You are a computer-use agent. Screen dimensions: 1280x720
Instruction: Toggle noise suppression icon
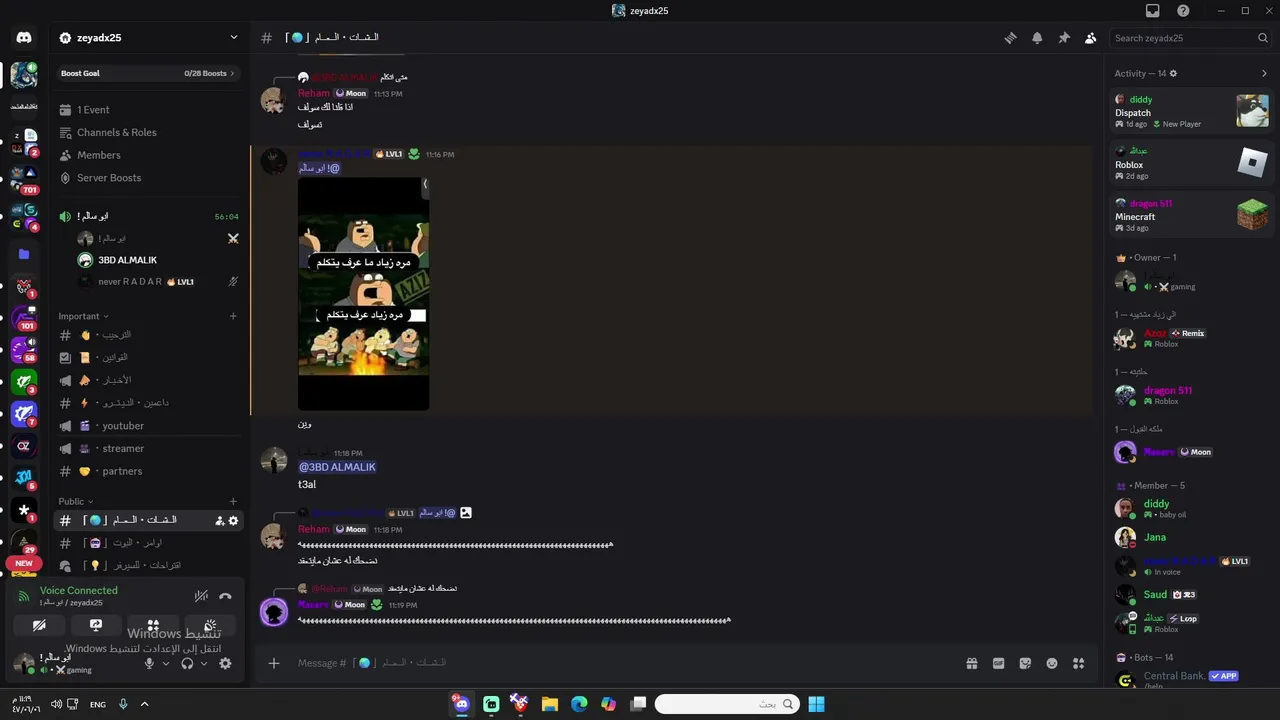coord(201,596)
